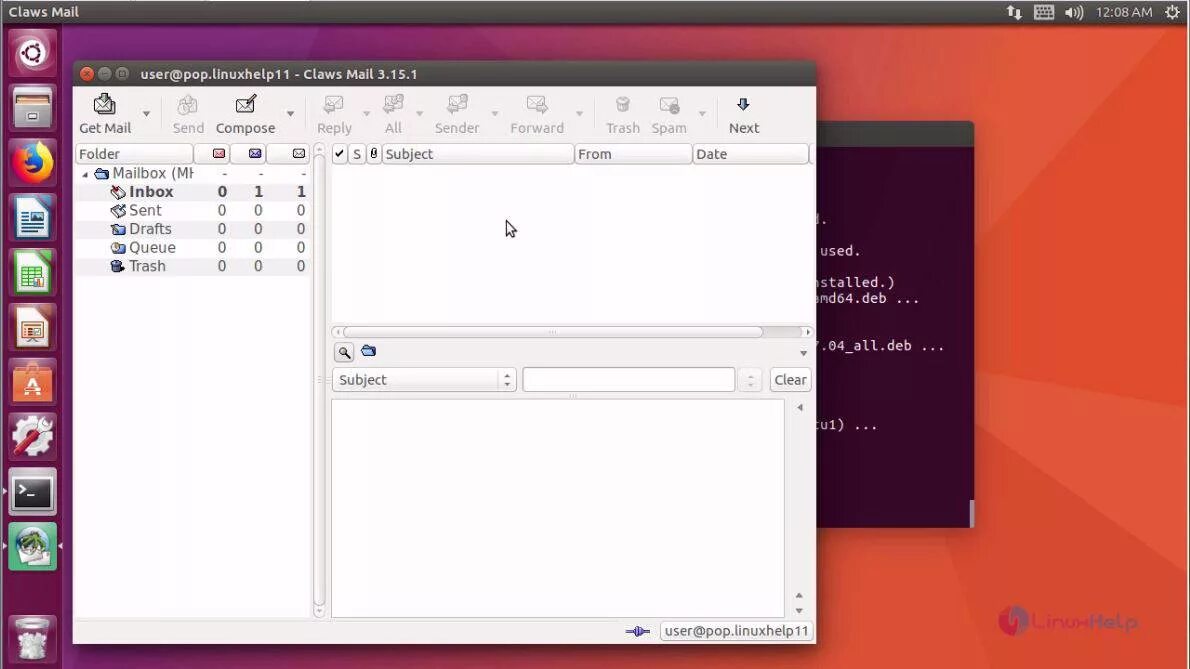
Task: Open System Settings from dock
Action: pos(32,438)
